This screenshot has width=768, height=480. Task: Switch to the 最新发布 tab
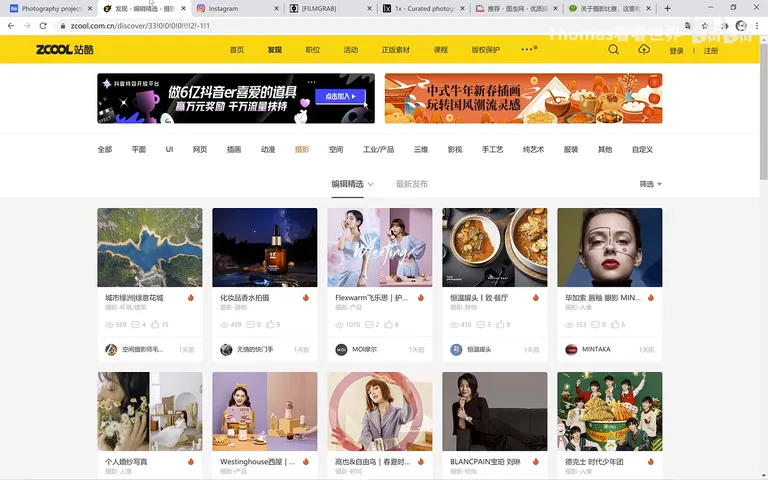click(411, 184)
